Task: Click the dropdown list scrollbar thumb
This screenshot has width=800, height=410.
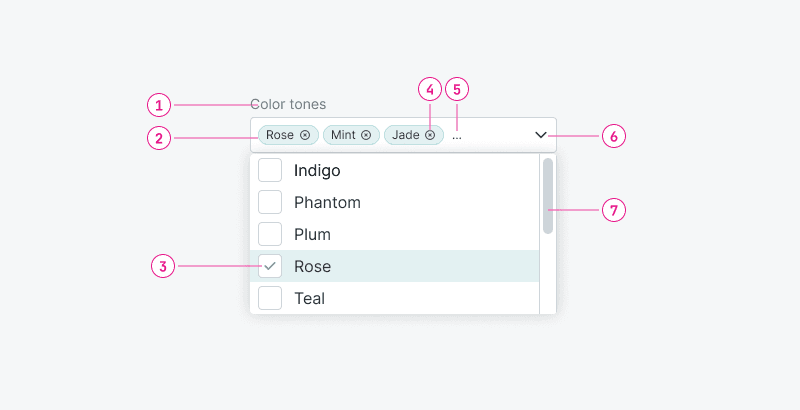Action: [548, 195]
